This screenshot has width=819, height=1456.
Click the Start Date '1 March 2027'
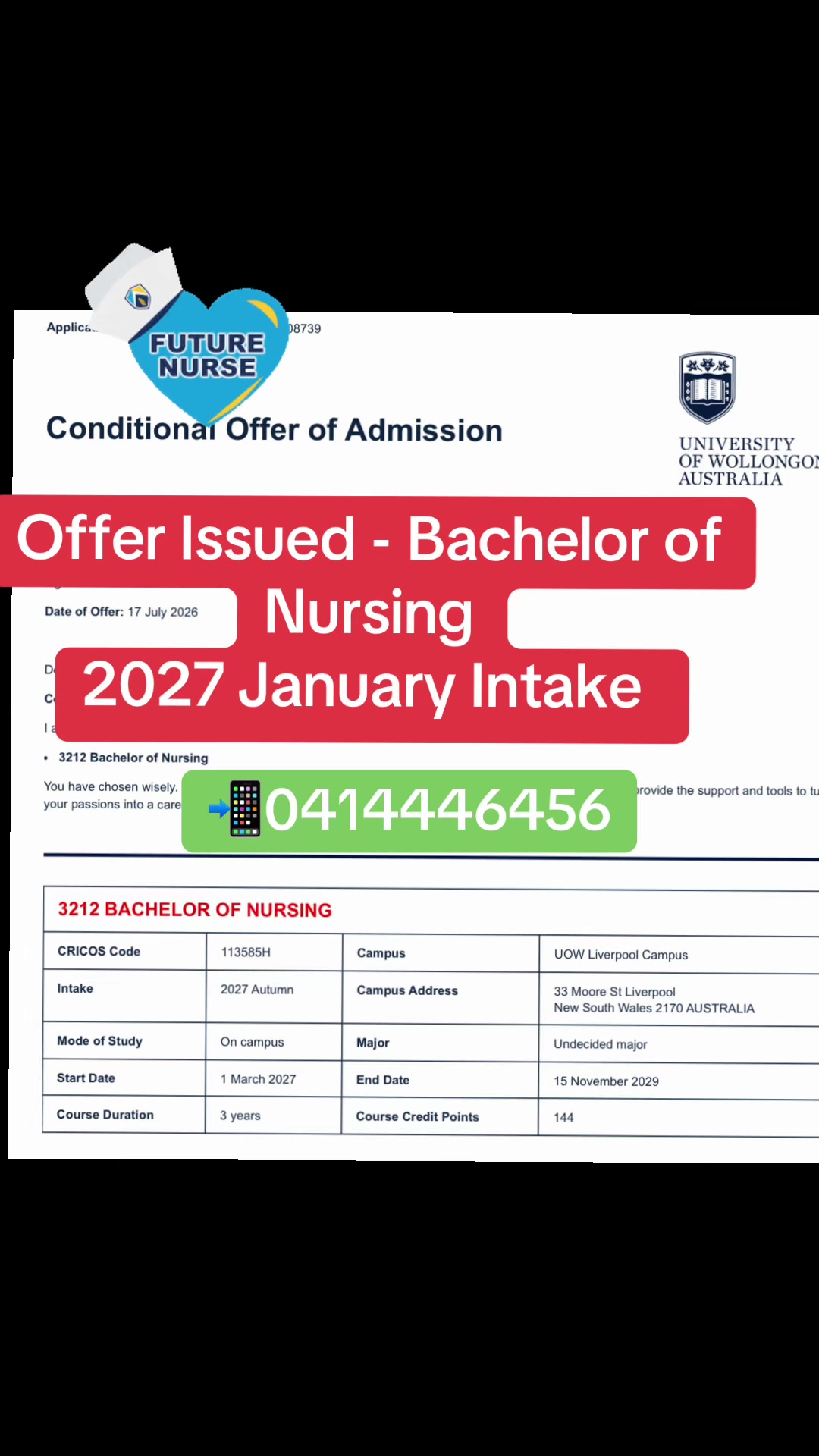(x=258, y=1079)
